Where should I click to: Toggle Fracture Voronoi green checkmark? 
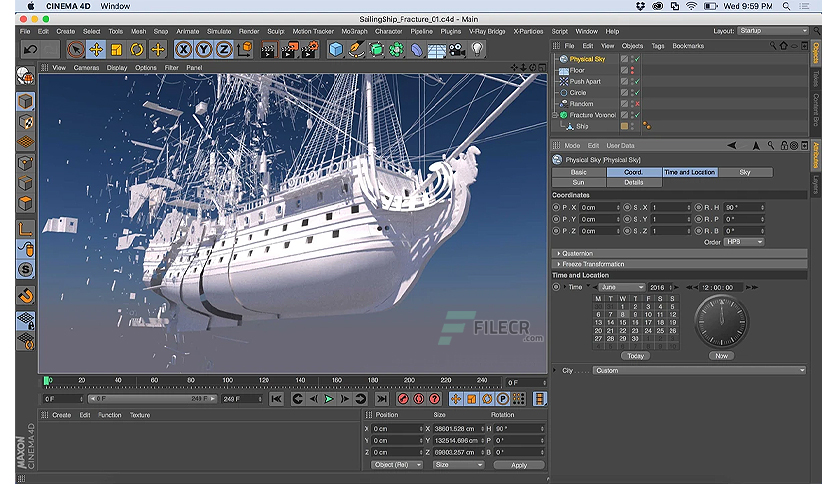point(637,115)
